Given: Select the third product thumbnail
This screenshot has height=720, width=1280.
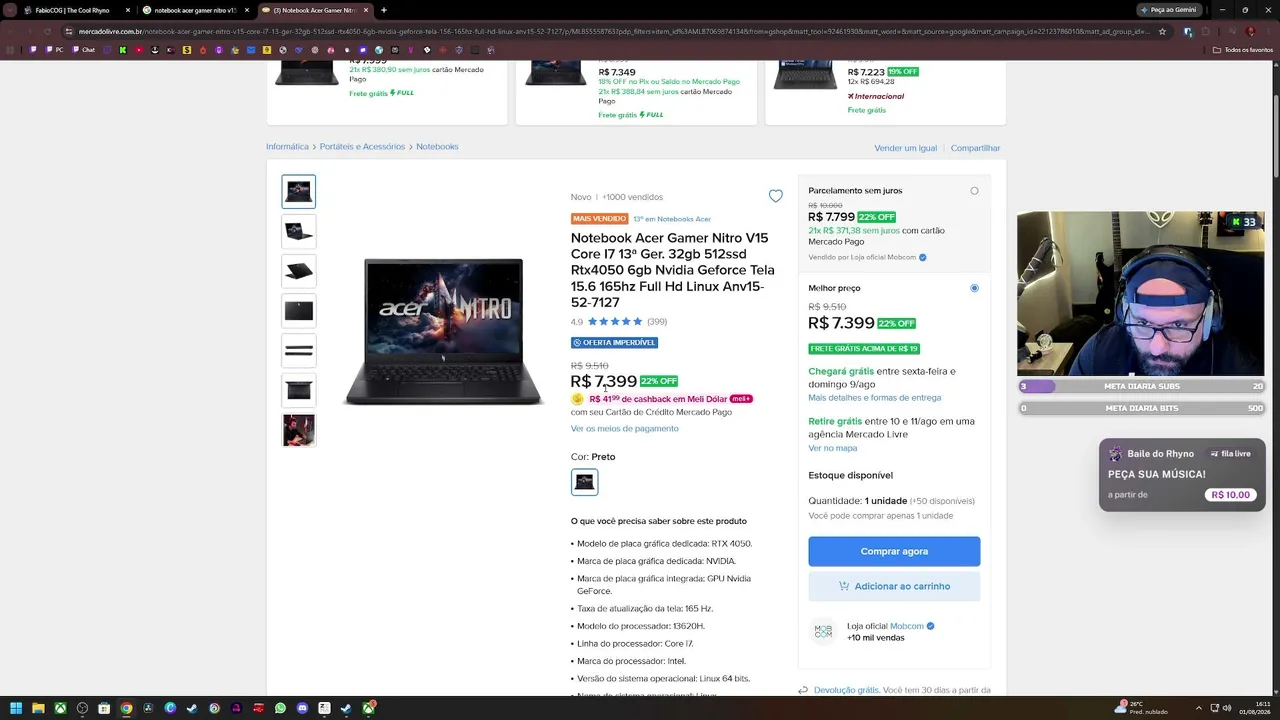Looking at the screenshot, I should point(299,271).
